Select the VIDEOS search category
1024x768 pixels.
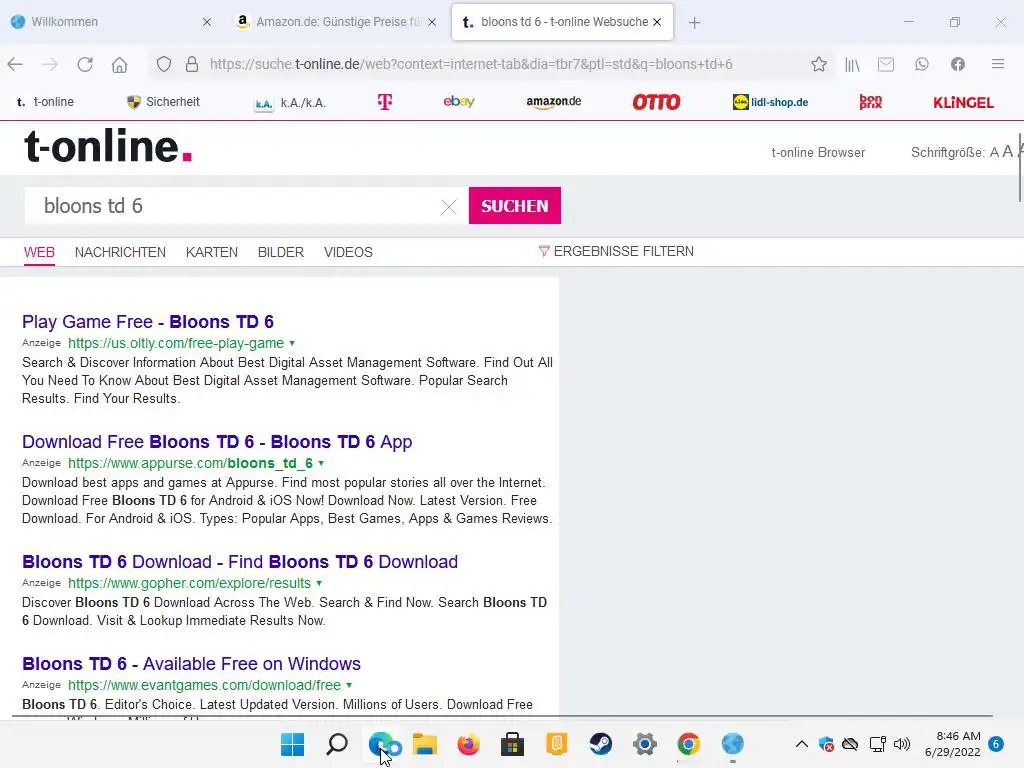tap(348, 252)
